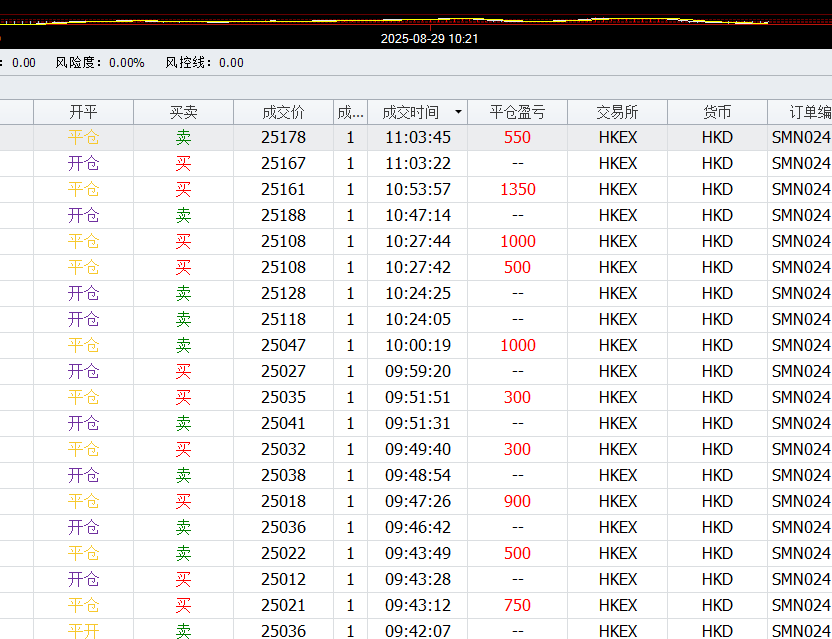
Task: Click the 平开 cell in last row
Action: (83, 631)
